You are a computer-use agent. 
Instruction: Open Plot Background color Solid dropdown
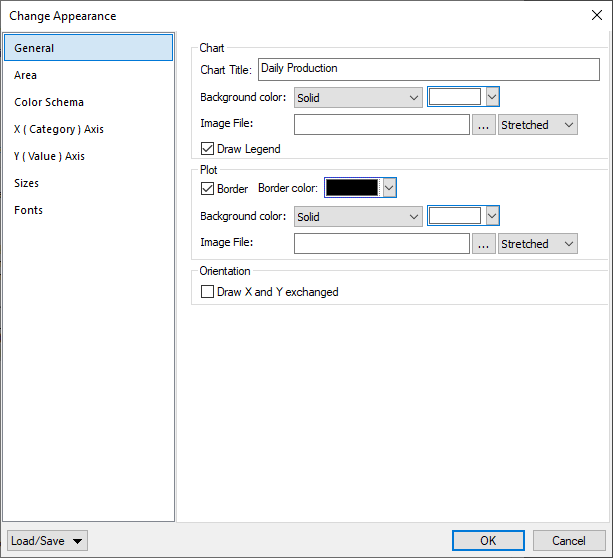359,217
